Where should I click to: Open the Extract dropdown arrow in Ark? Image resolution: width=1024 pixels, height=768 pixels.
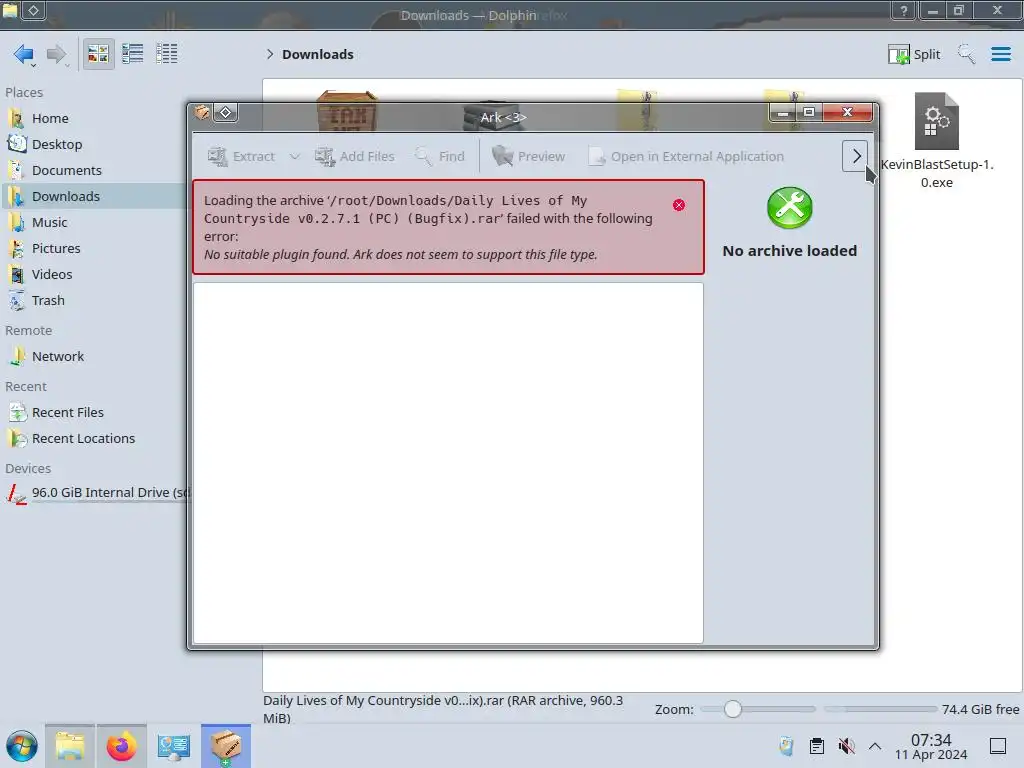[295, 157]
